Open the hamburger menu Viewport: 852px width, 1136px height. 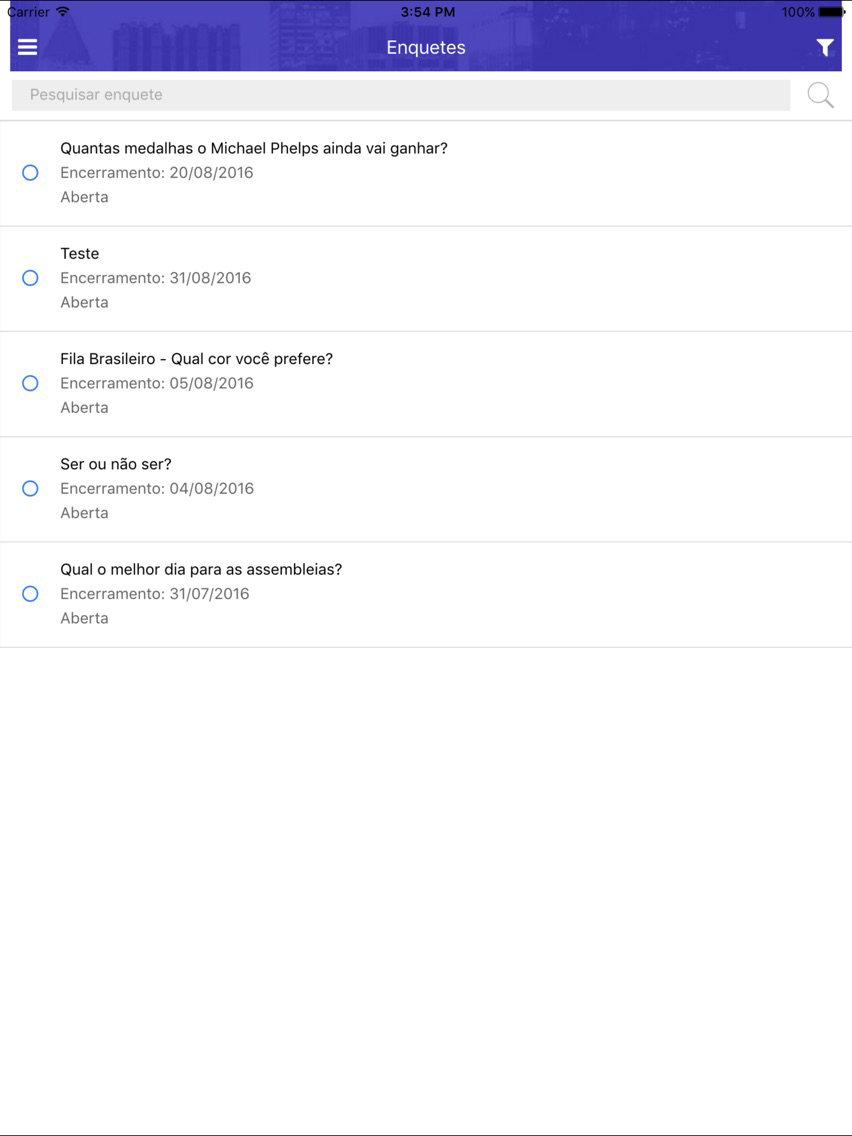click(x=28, y=47)
